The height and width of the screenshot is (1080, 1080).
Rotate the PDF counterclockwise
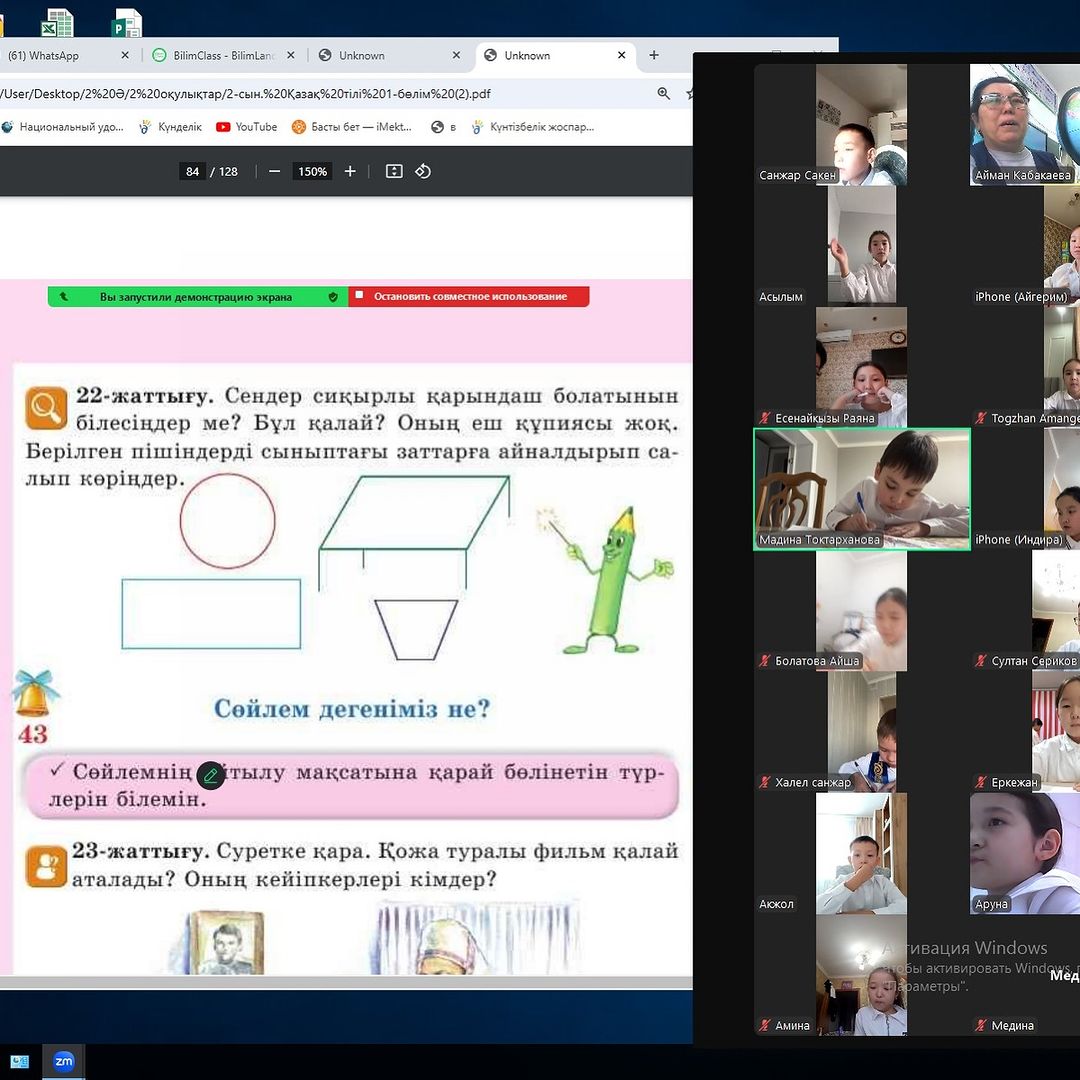[423, 172]
